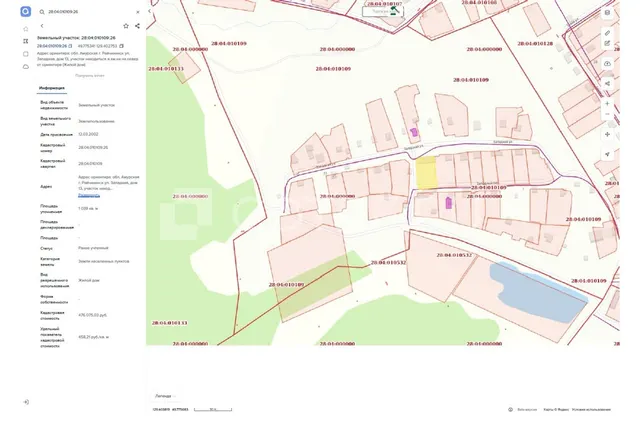Click the login icon at sidebar bottom
Viewport: 640px width, 428px height.
click(26, 402)
